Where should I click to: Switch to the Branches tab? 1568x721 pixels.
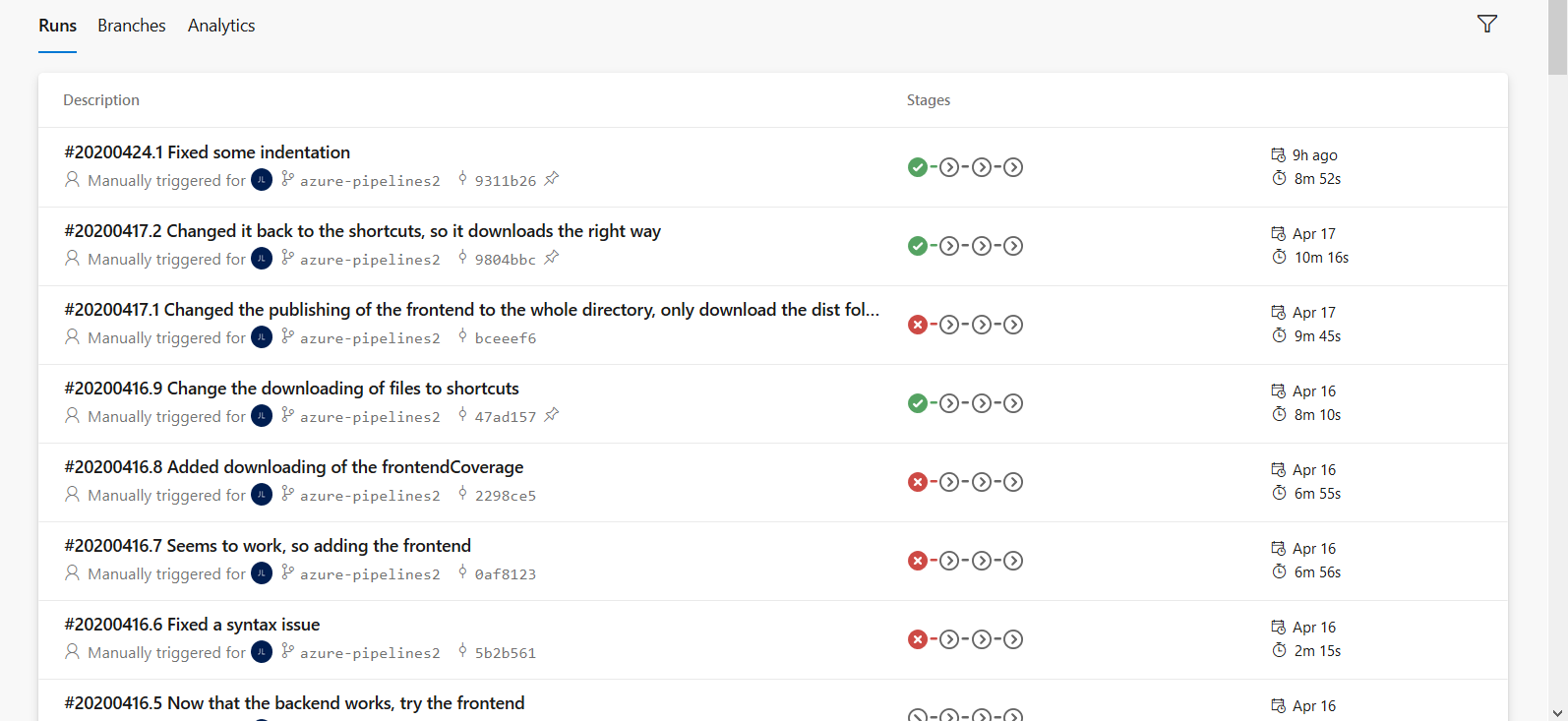[131, 26]
